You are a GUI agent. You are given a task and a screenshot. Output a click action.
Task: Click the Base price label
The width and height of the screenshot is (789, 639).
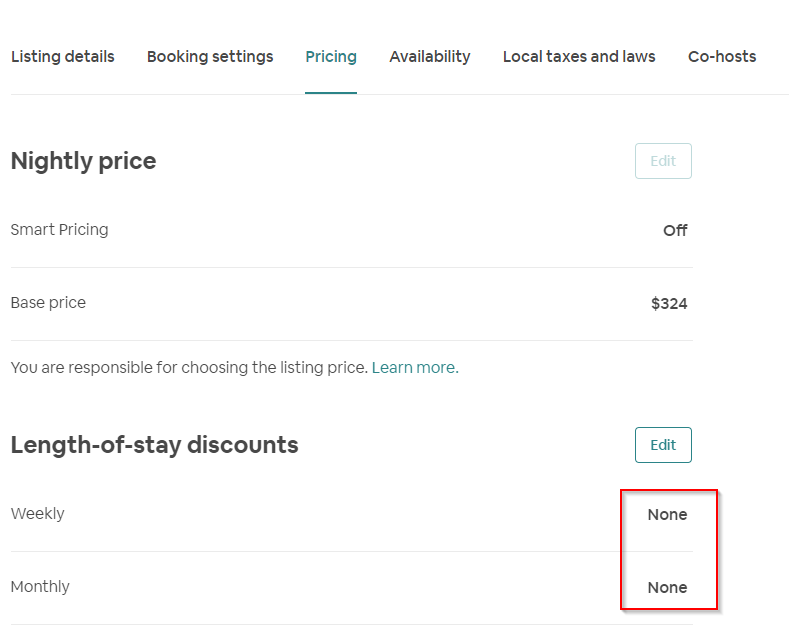pos(48,303)
